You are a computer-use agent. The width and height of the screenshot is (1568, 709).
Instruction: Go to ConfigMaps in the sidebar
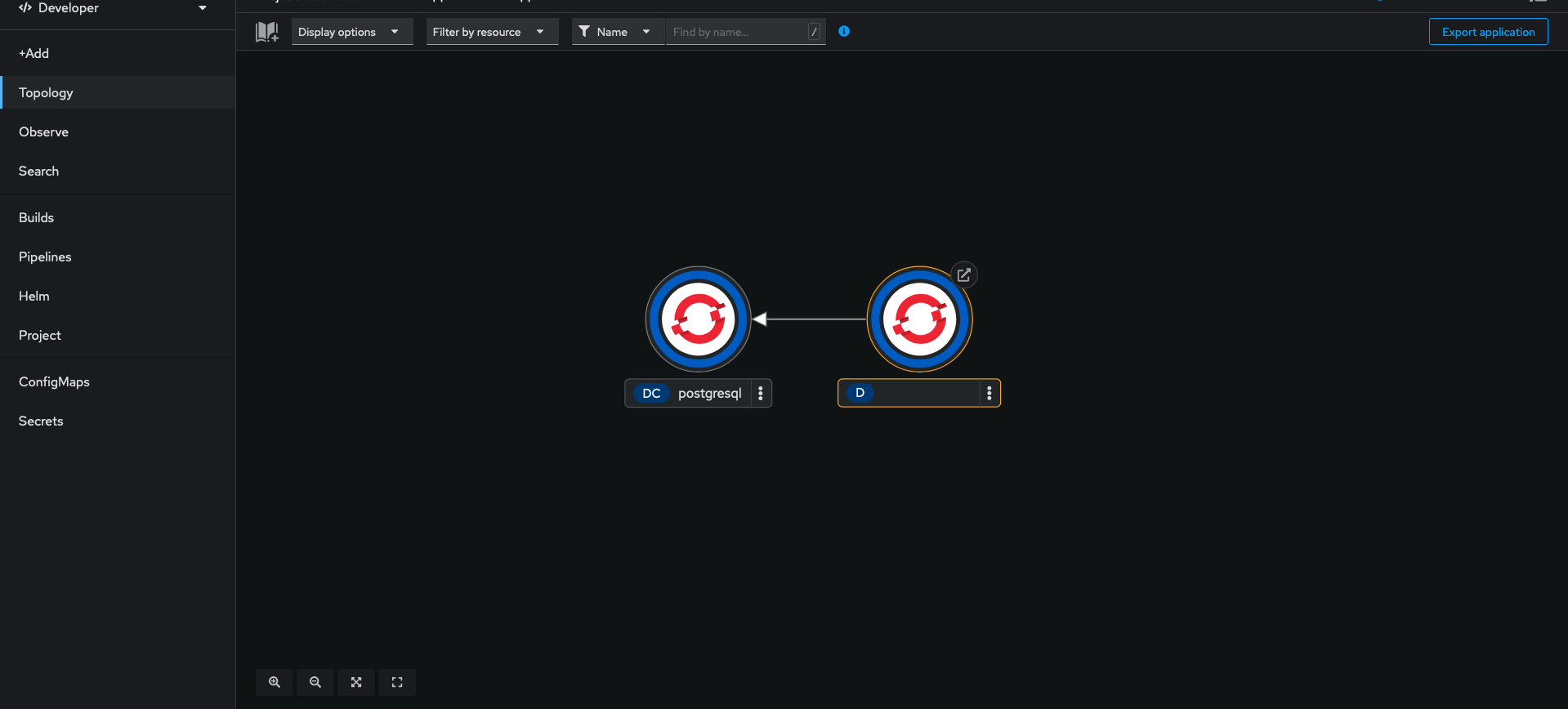54,381
